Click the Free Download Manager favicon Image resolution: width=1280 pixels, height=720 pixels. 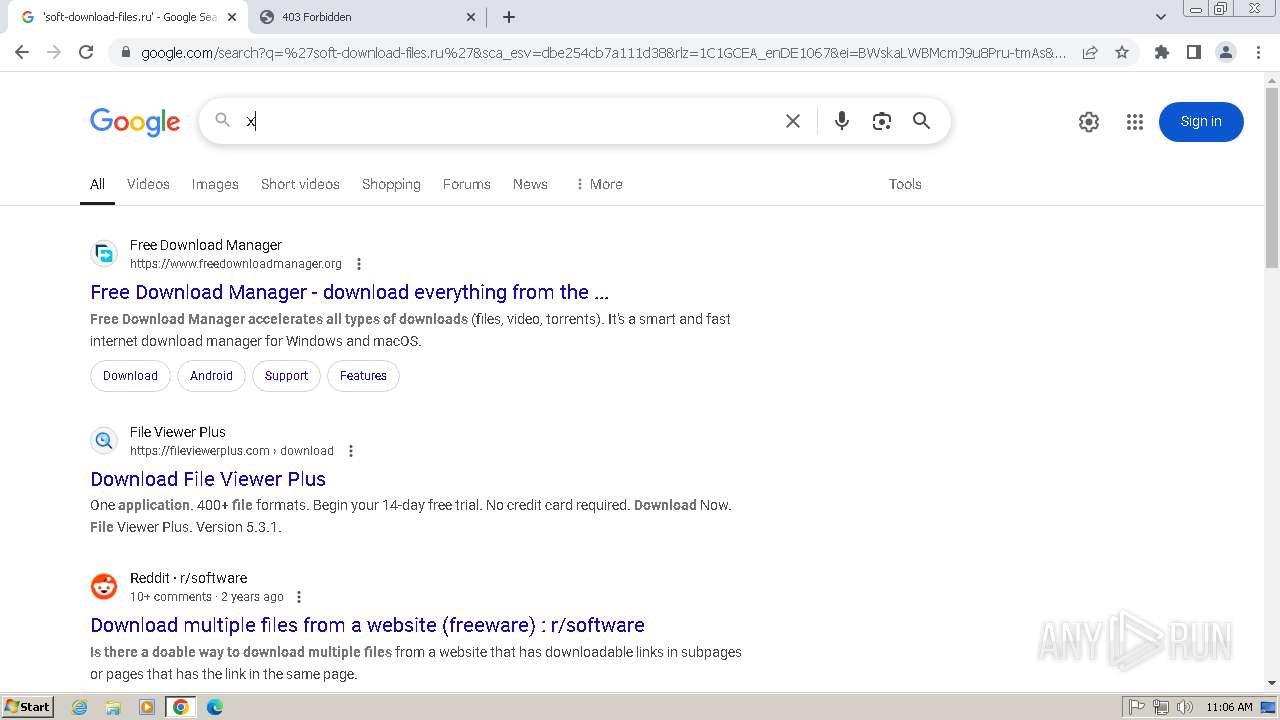coord(104,254)
